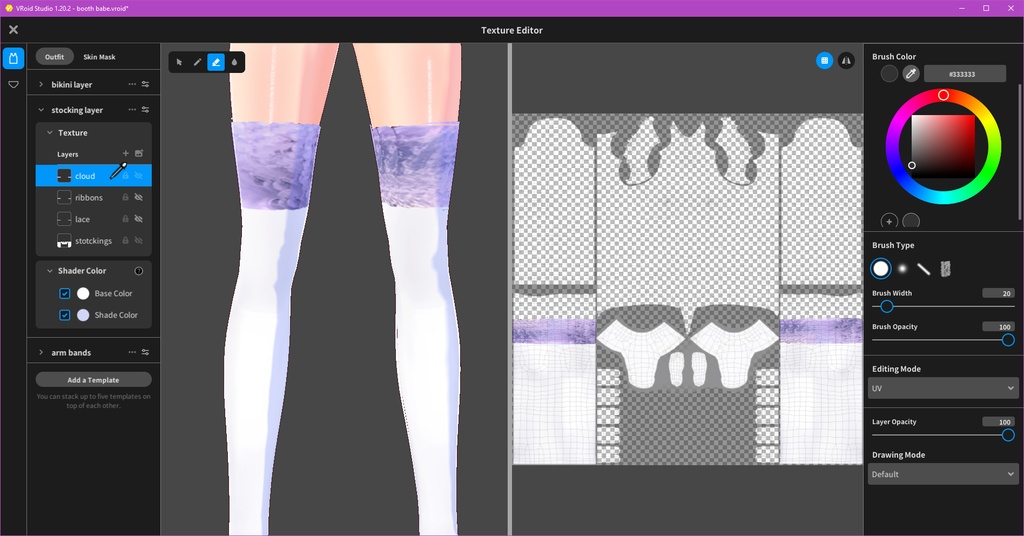This screenshot has height=536, width=1024.
Task: Select the ribbons layer
Action: pos(93,197)
